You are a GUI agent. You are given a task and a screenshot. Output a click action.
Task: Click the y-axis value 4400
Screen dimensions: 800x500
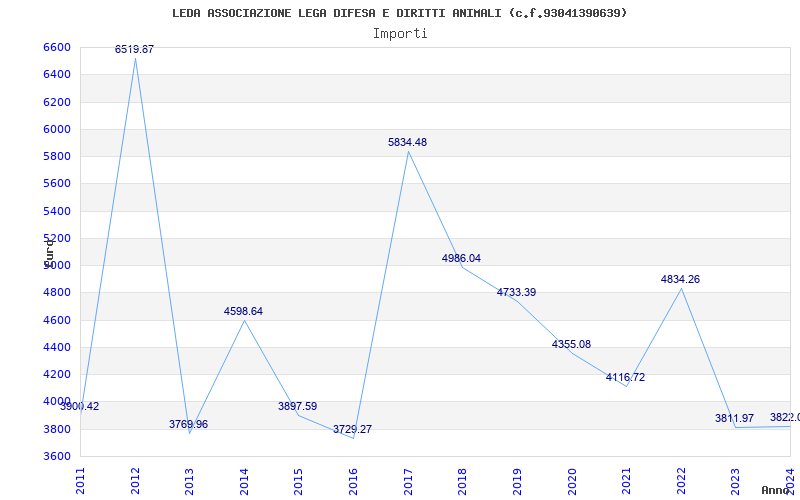tap(57, 347)
